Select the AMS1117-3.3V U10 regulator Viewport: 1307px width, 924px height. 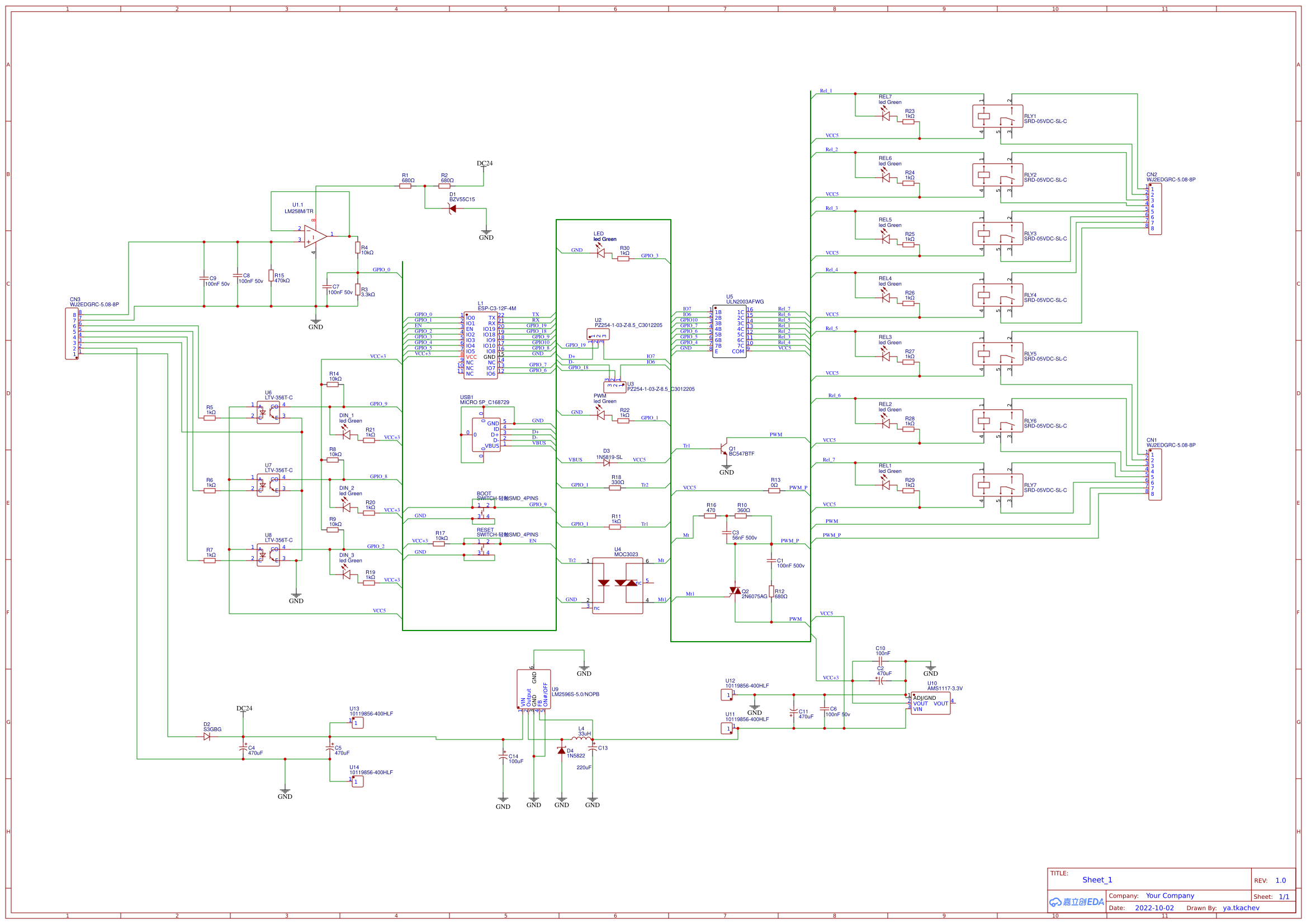click(x=930, y=704)
